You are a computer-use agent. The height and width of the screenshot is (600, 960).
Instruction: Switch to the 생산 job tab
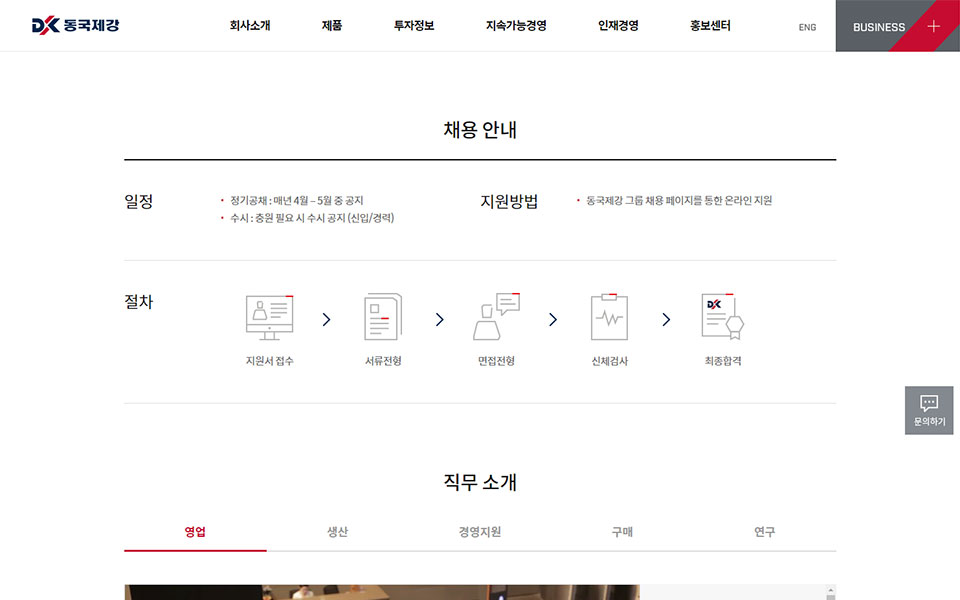tap(338, 532)
